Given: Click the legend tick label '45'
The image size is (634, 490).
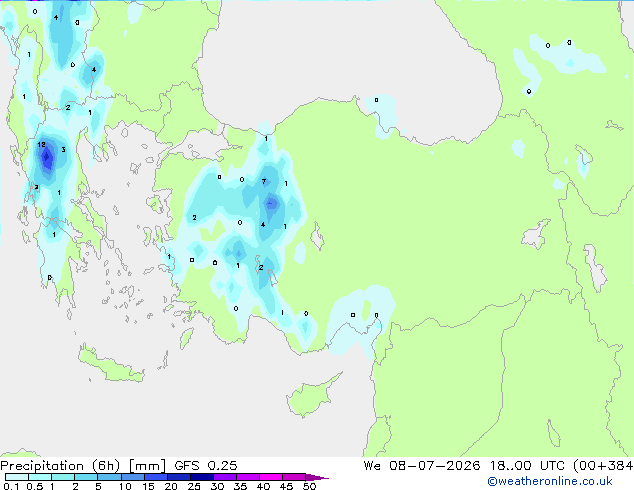Looking at the screenshot, I should [286, 486].
